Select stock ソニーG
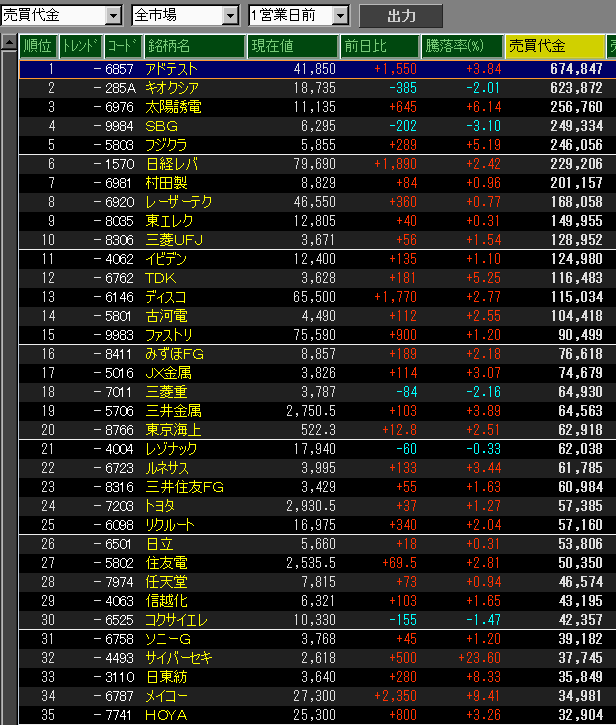This screenshot has height=725, width=616. 168,639
